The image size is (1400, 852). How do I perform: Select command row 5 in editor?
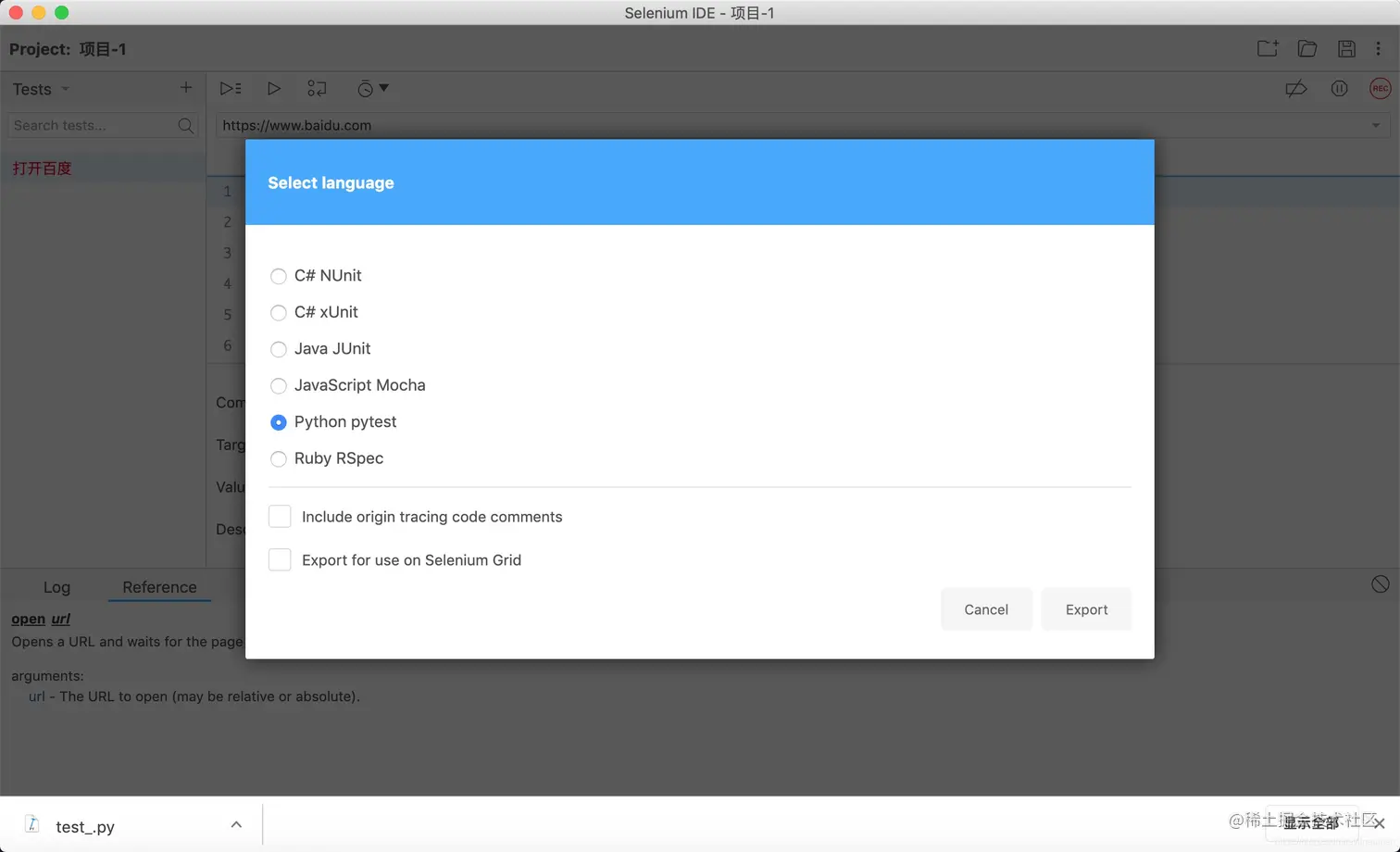(x=227, y=314)
